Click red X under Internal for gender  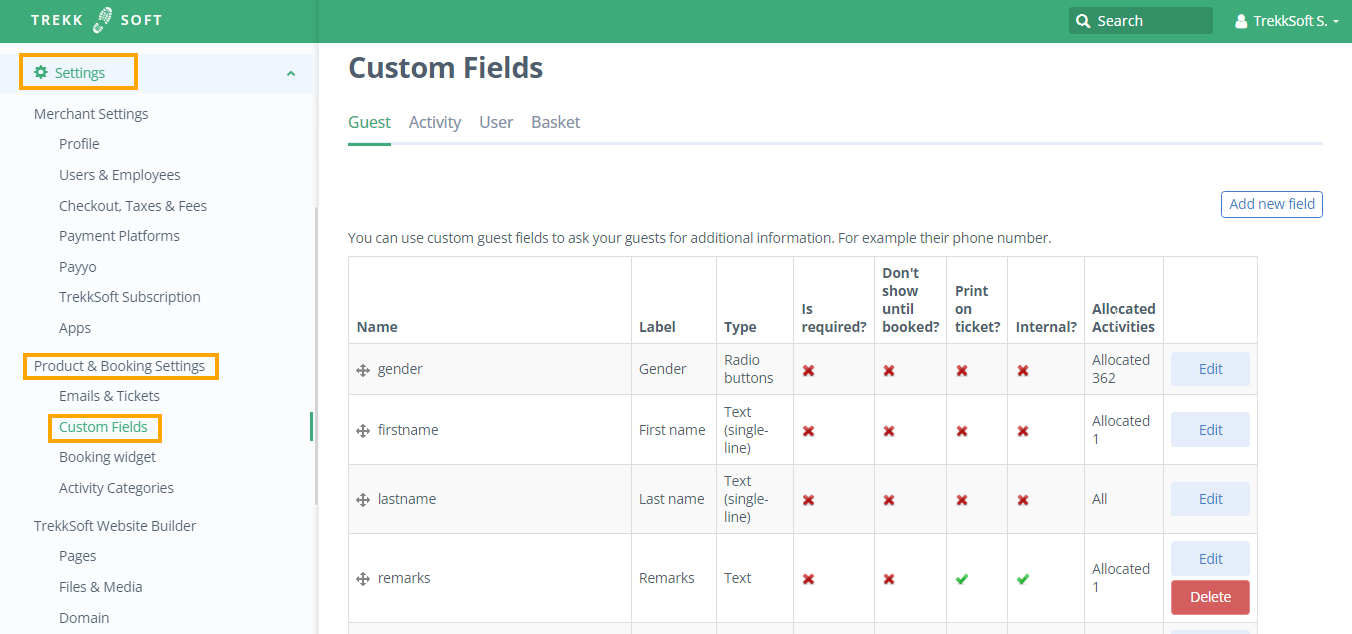coord(1023,370)
